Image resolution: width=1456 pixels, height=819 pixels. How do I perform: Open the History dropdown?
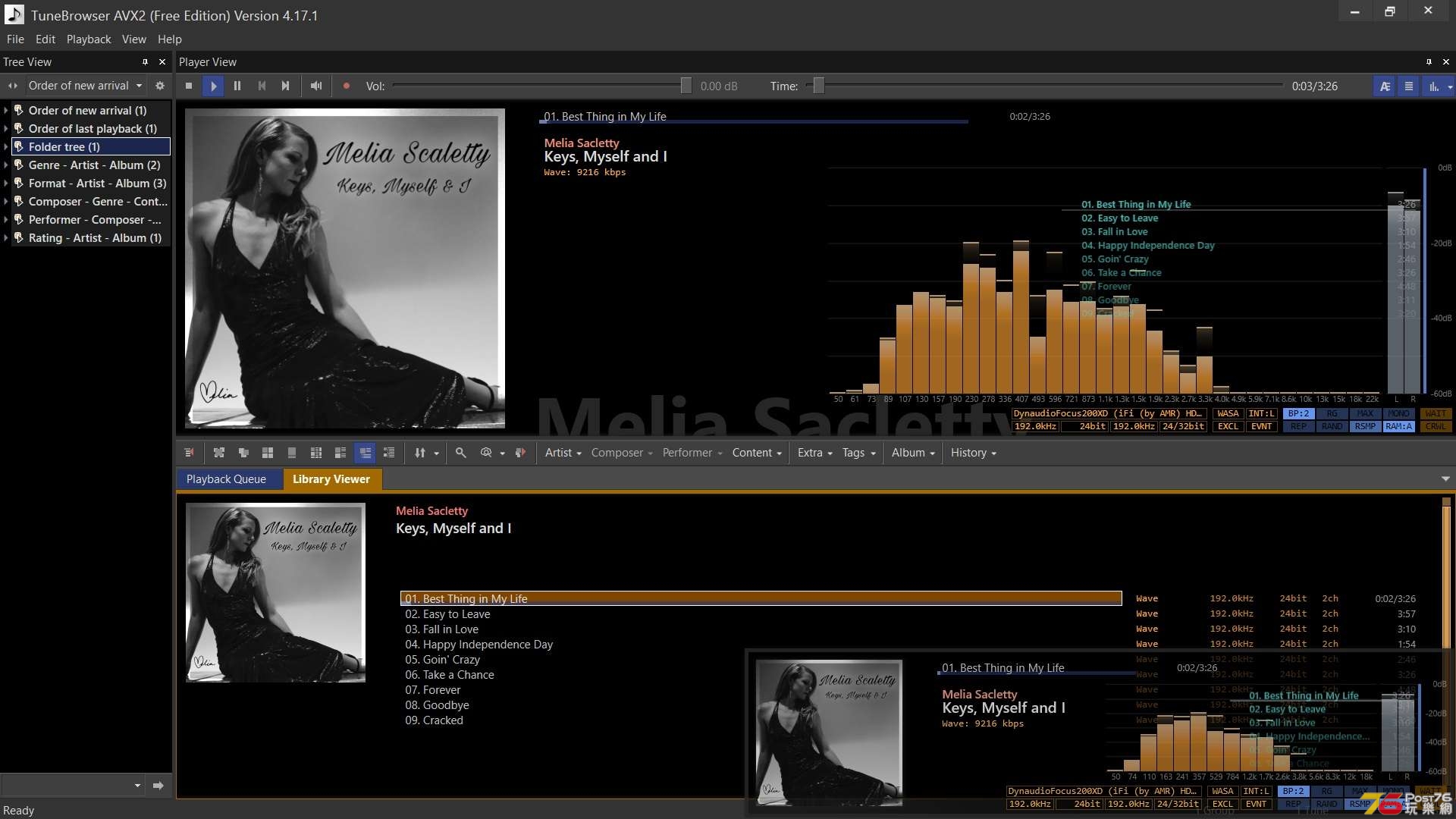(973, 453)
